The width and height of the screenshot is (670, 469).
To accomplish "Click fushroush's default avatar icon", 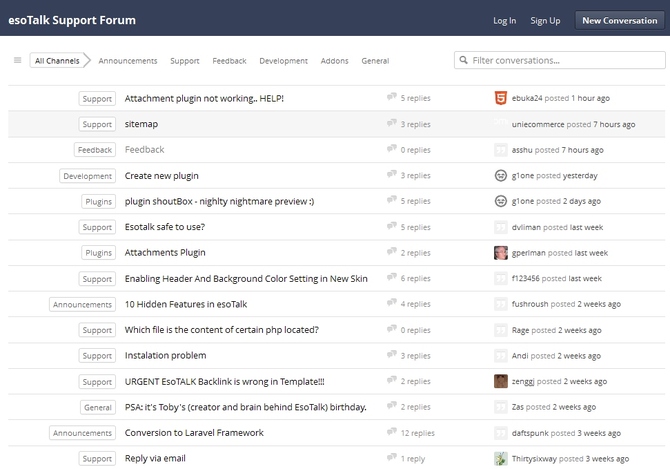I will [x=500, y=304].
